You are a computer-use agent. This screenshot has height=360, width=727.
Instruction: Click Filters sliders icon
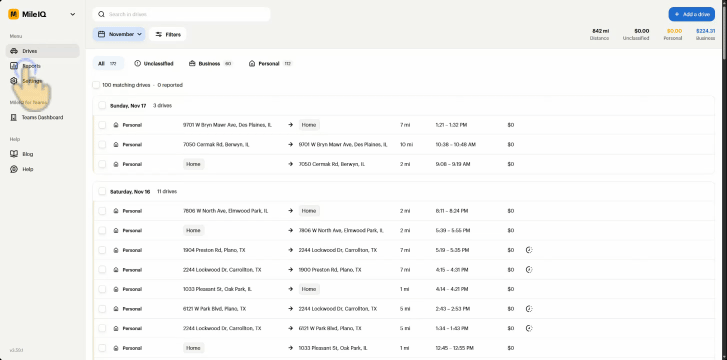click(x=159, y=34)
